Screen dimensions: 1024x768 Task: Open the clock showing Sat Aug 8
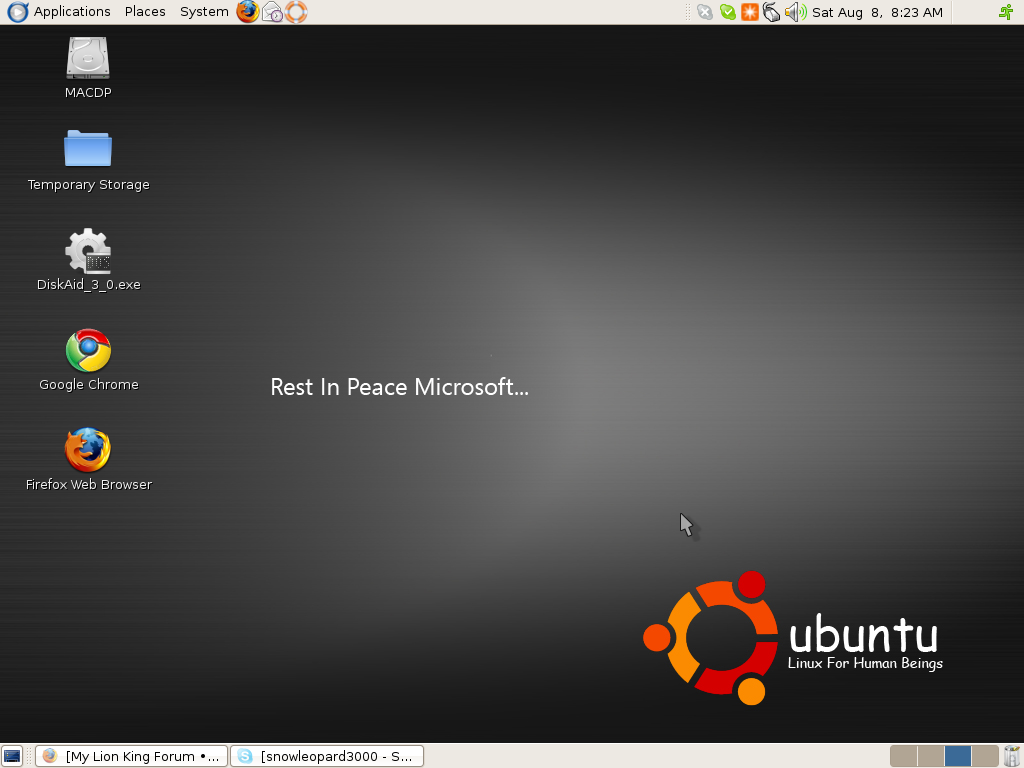877,12
